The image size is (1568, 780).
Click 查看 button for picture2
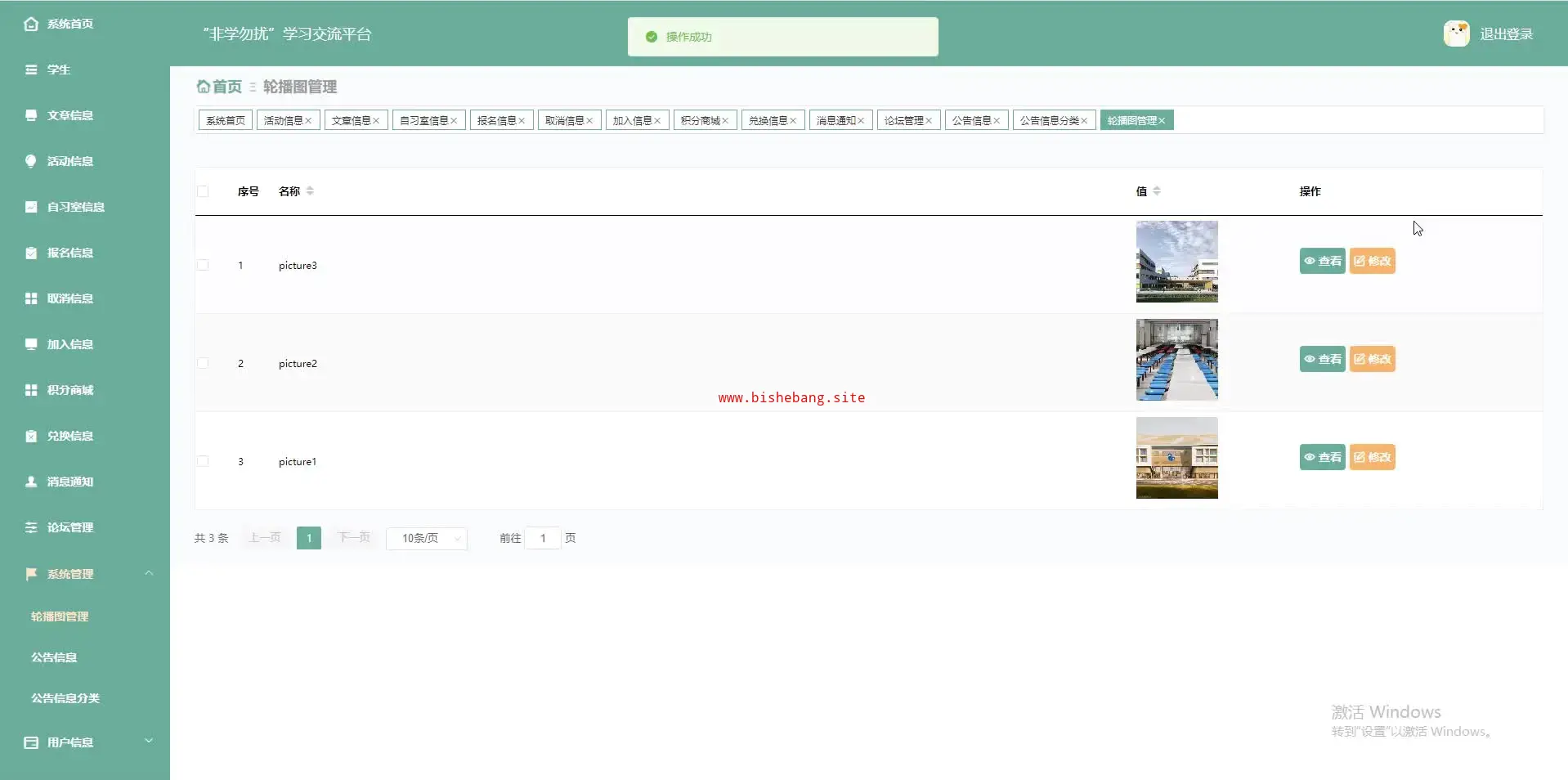tap(1323, 359)
